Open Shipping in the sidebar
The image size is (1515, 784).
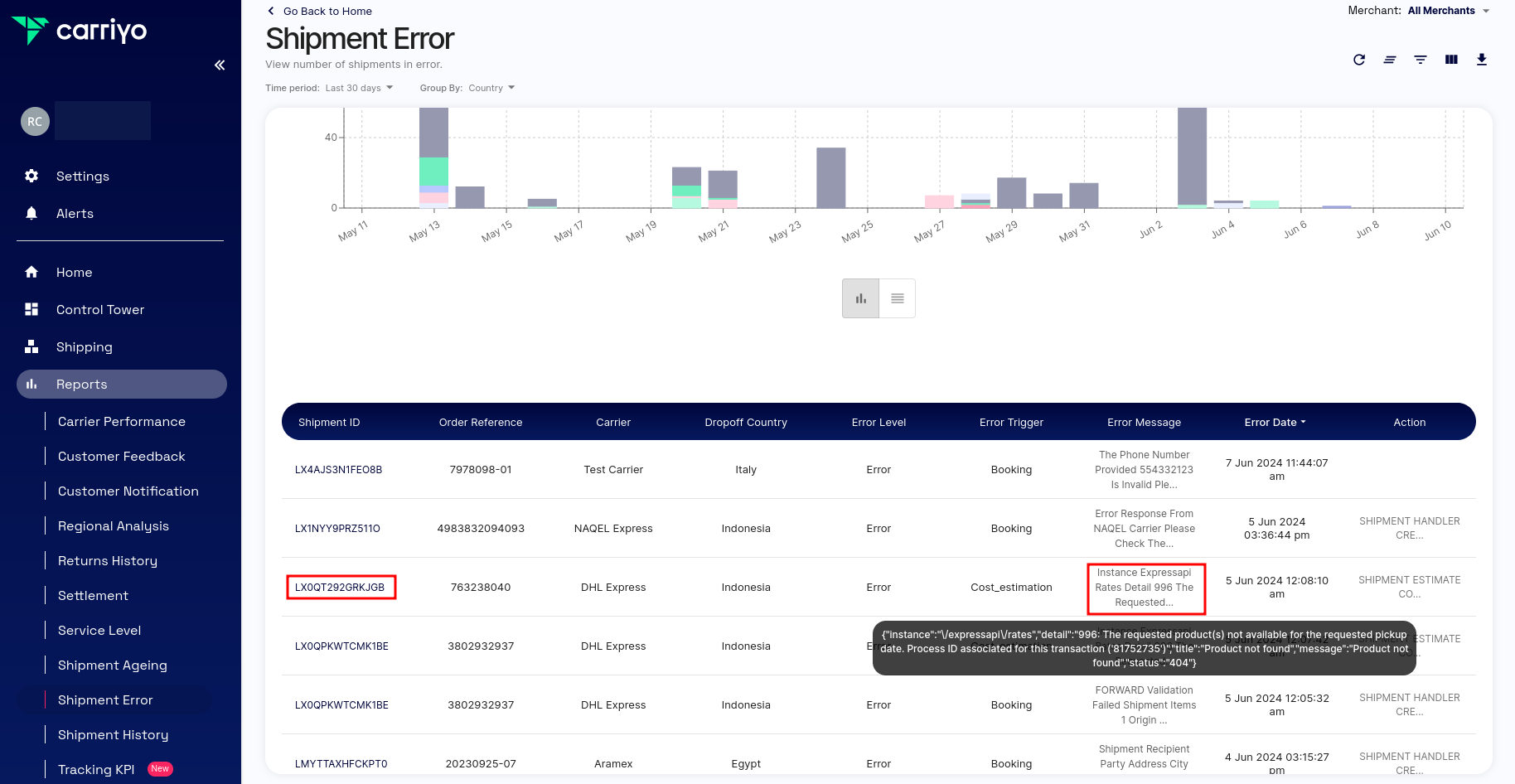point(85,346)
